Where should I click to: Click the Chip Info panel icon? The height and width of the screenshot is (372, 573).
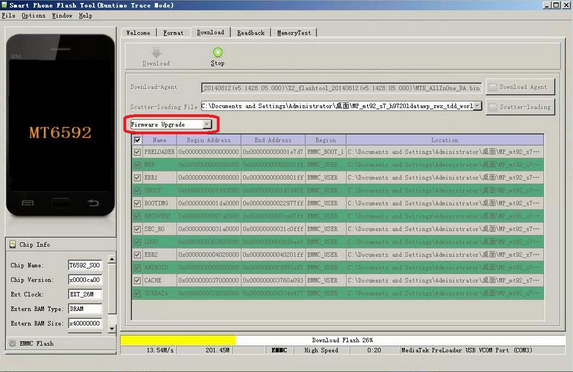tap(13, 244)
